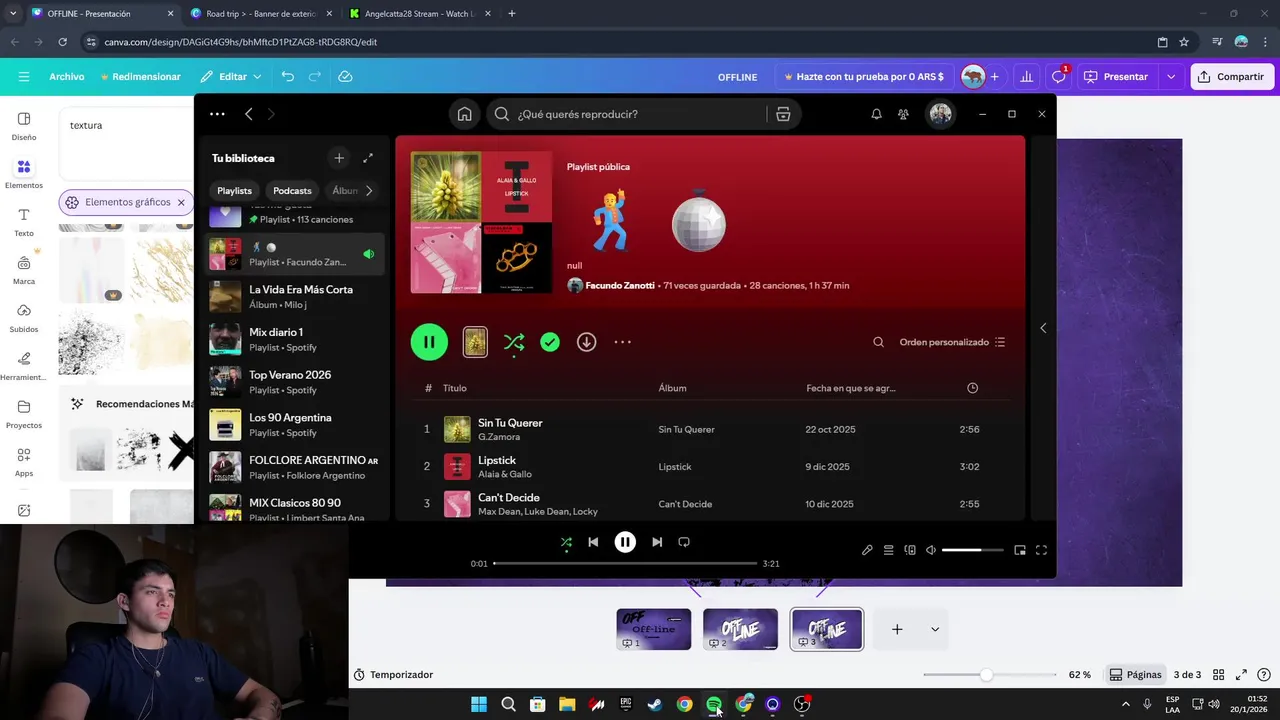Select Canva page 2 thumbnail
The image size is (1280, 720).
pyautogui.click(x=740, y=629)
